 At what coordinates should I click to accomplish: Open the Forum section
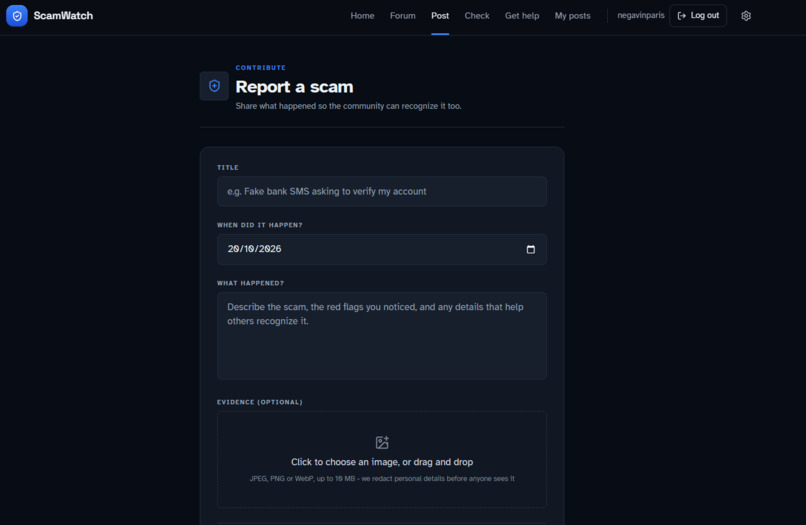[x=402, y=16]
